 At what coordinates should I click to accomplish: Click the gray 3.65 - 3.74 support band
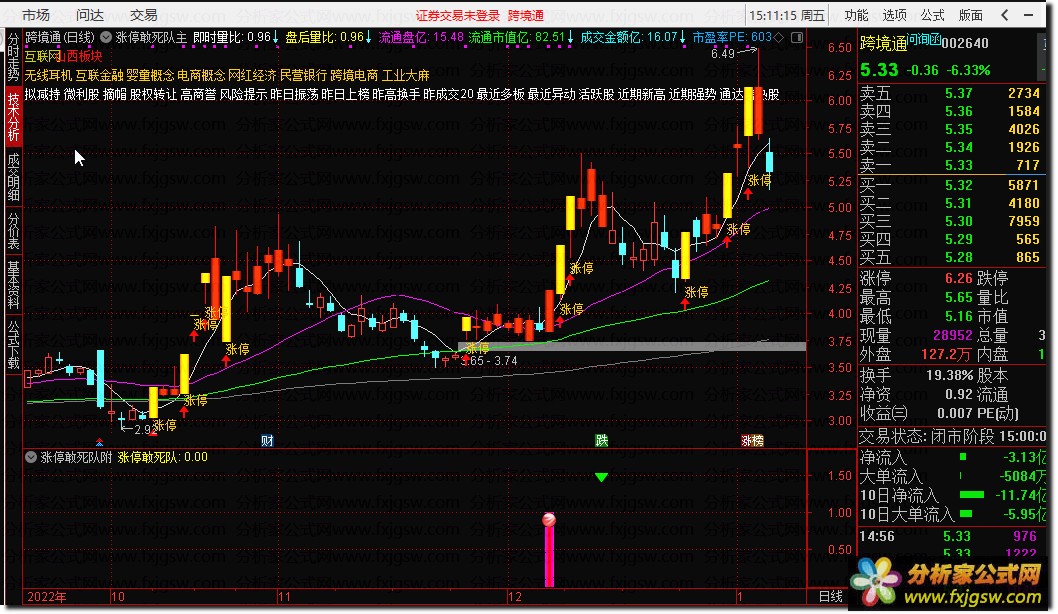[x=632, y=347]
